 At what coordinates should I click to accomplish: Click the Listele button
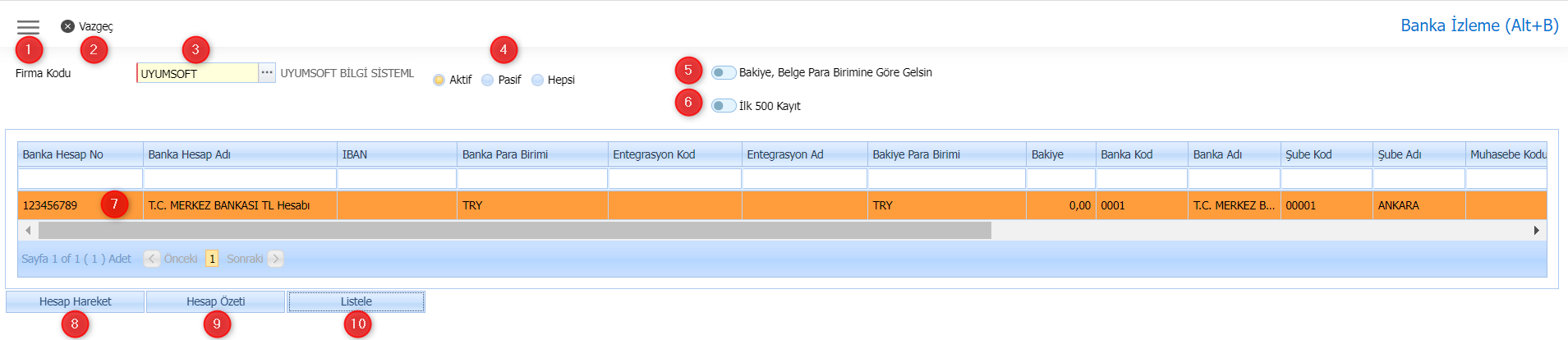coord(356,301)
